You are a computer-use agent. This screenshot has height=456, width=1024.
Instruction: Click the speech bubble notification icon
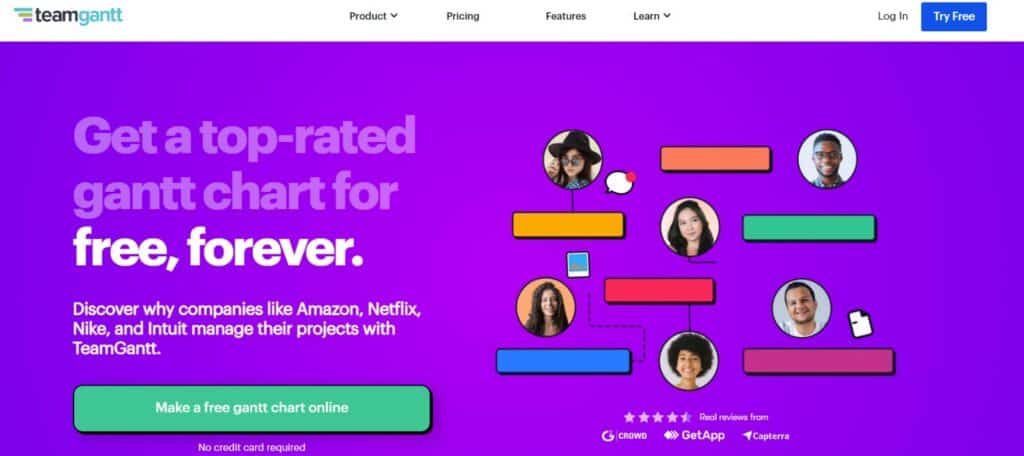point(620,182)
